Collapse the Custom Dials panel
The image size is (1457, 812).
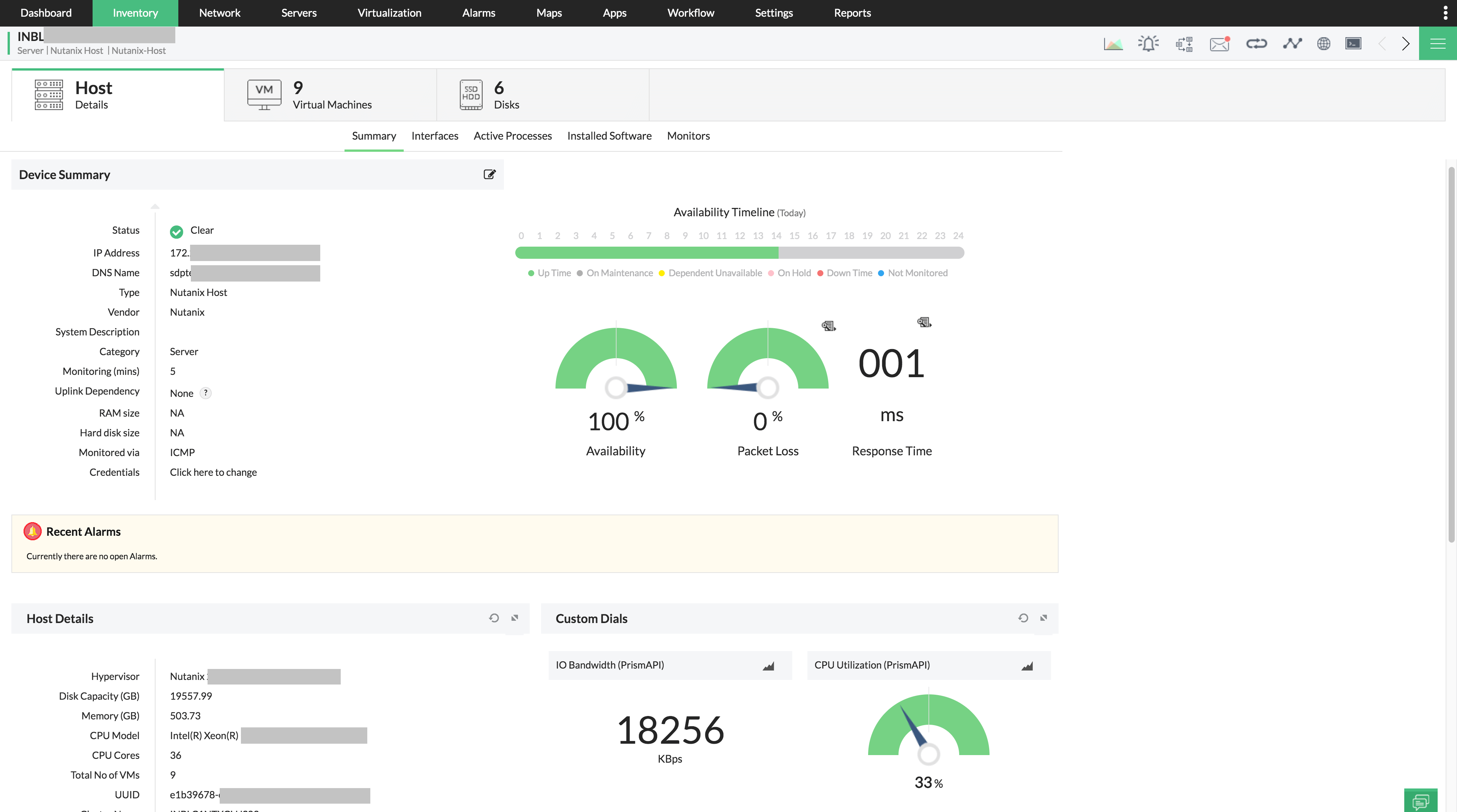click(x=1043, y=618)
